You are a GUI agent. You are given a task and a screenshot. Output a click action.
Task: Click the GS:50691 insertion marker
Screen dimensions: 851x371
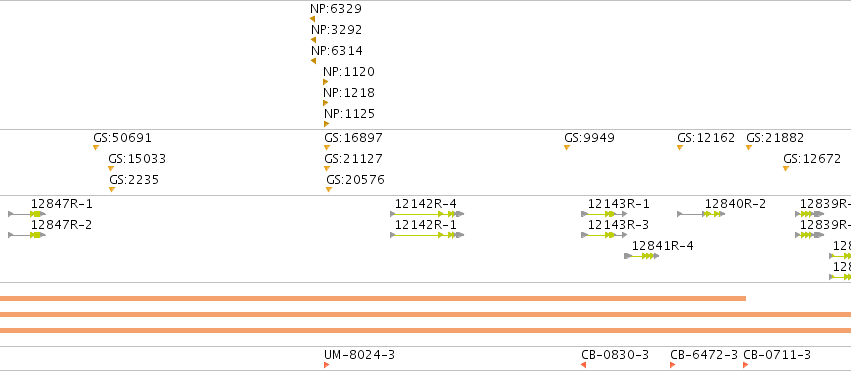[96, 148]
